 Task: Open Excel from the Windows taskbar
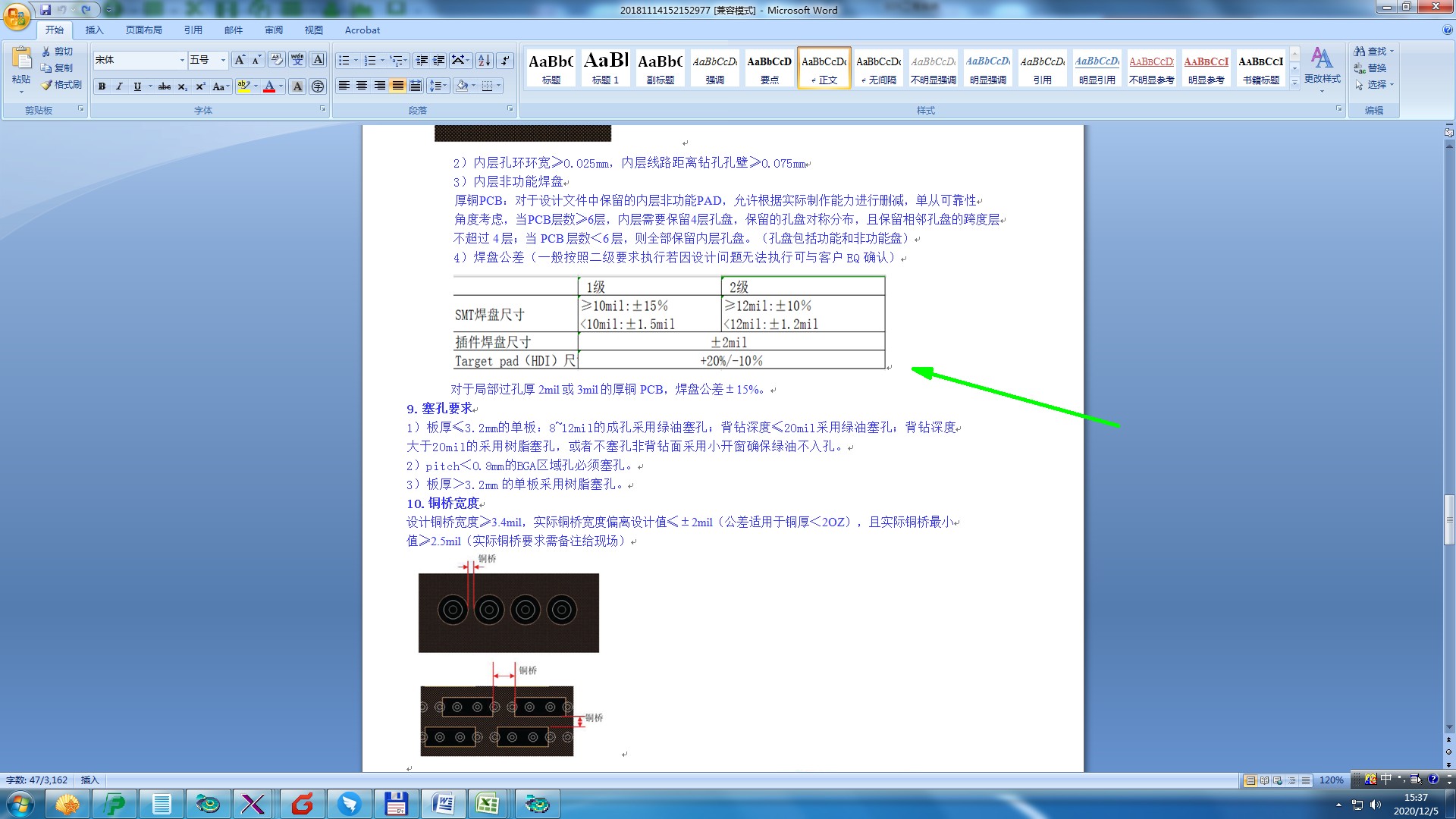(488, 804)
